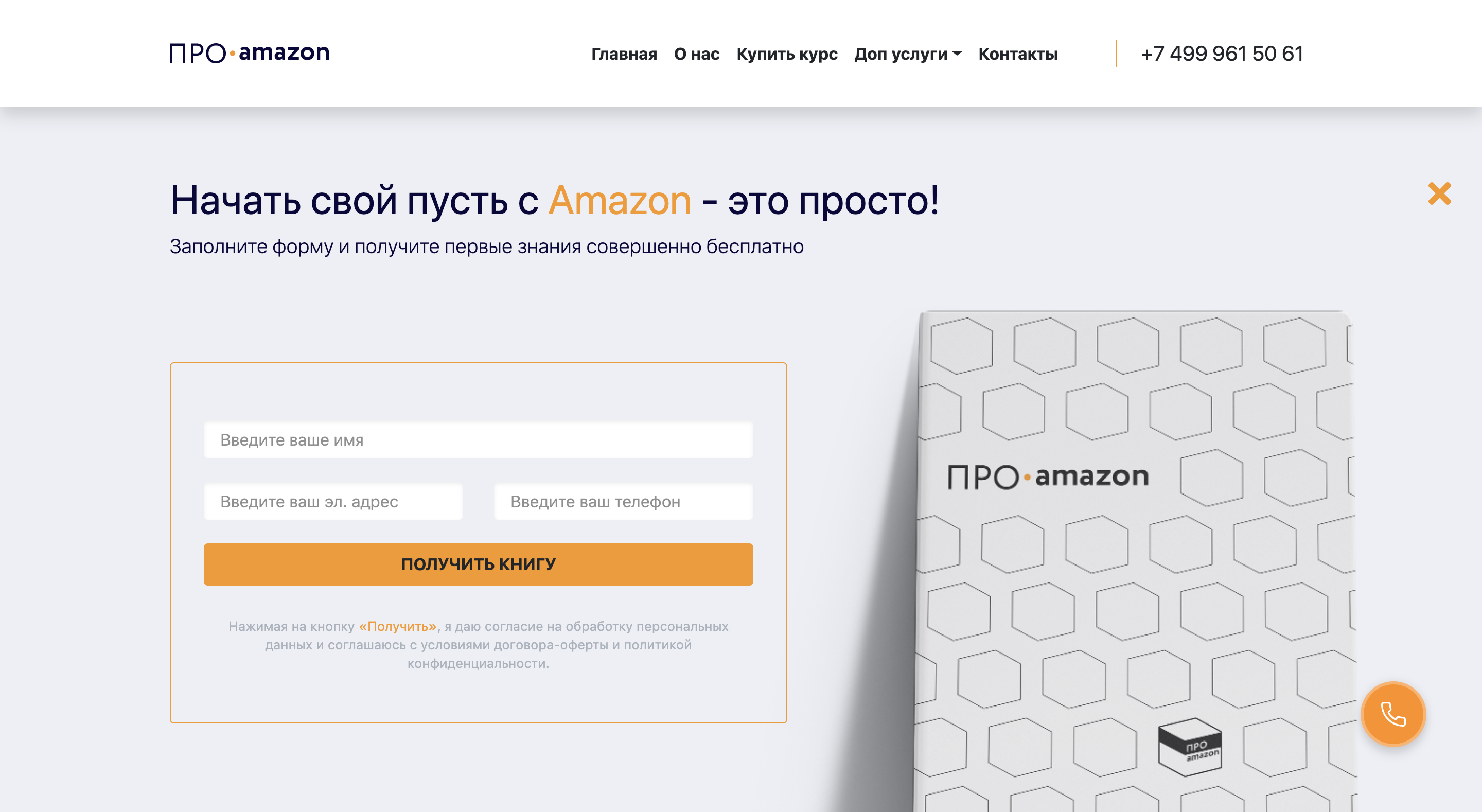Focus the Введите ваше имя field
Viewport: 1482px width, 812px height.
478,439
